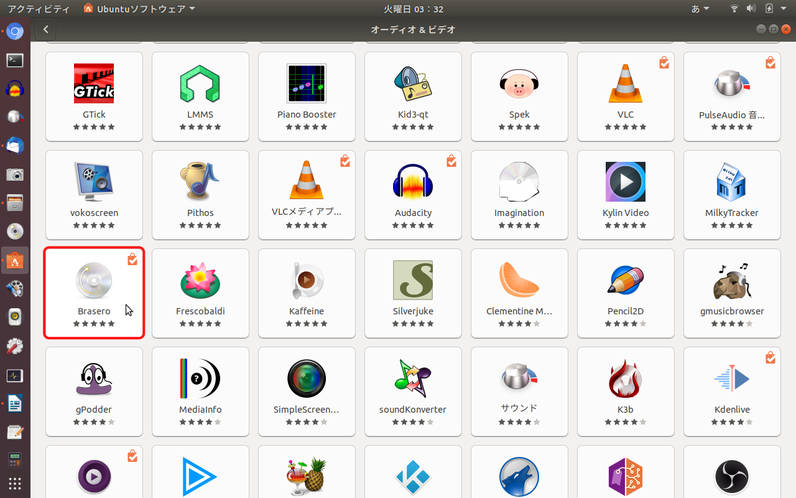
Task: Open the wolf icon app in bottom row
Action: (x=519, y=472)
